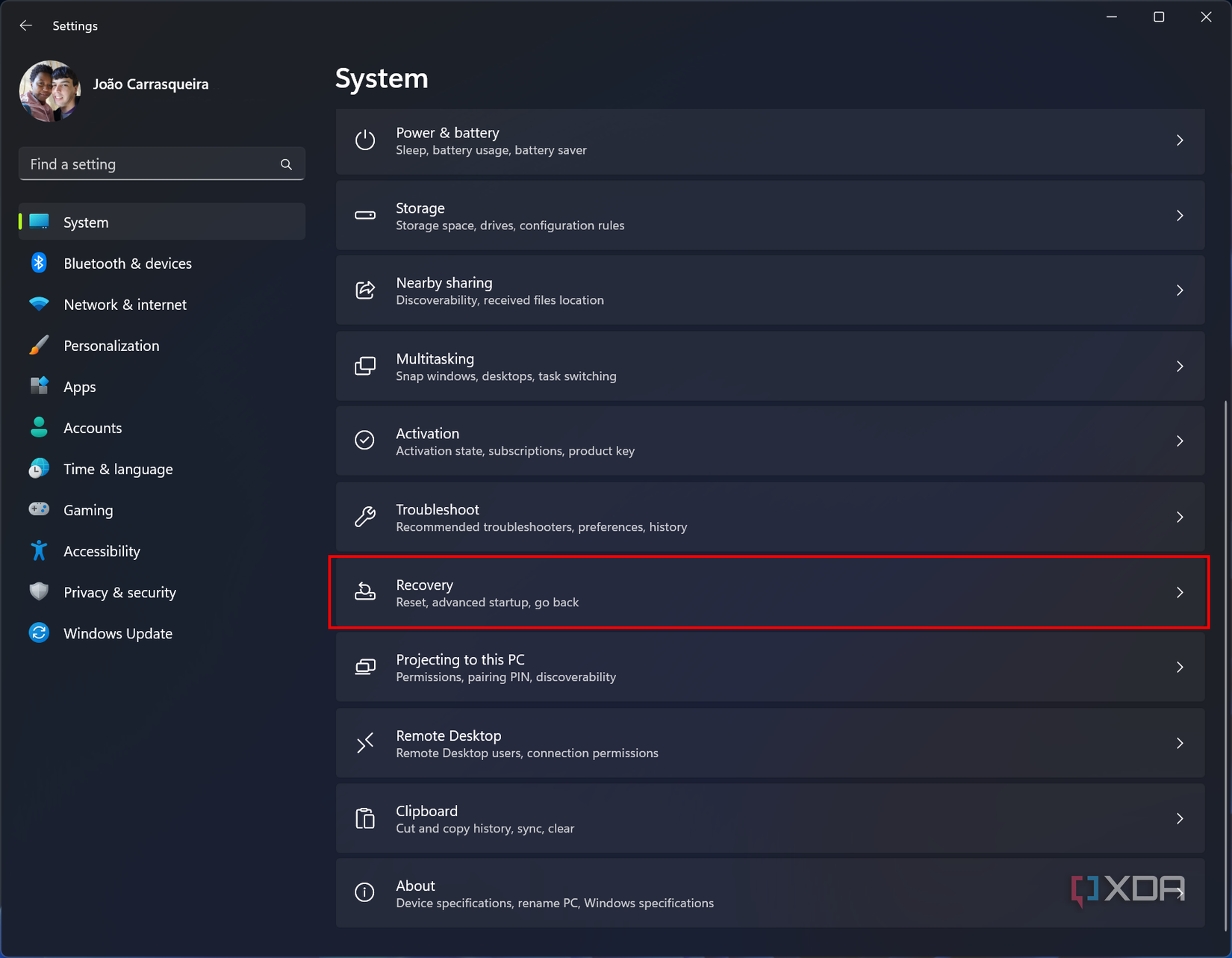This screenshot has height=958, width=1232.
Task: Open Remote Desktop settings label
Action: coord(448,735)
